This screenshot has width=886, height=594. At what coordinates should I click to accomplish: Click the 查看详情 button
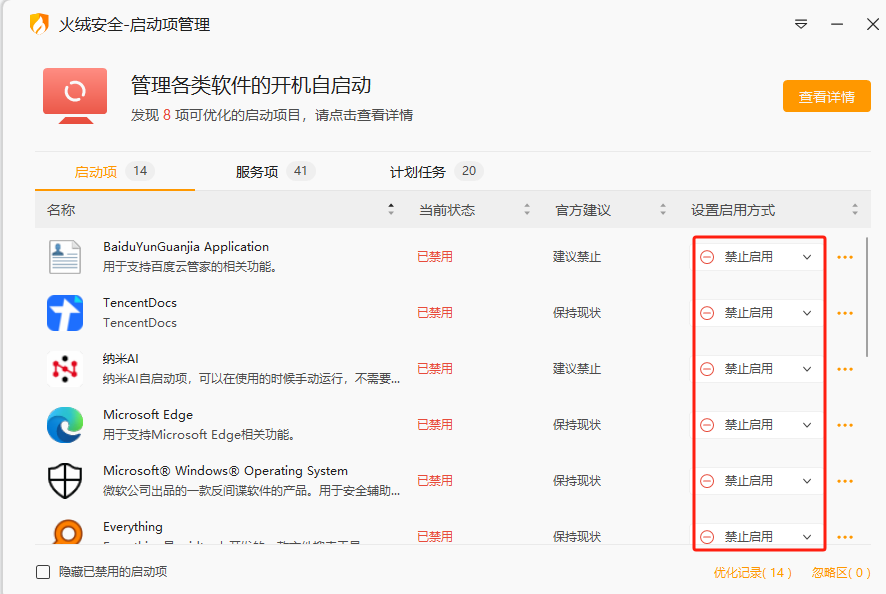[x=826, y=96]
